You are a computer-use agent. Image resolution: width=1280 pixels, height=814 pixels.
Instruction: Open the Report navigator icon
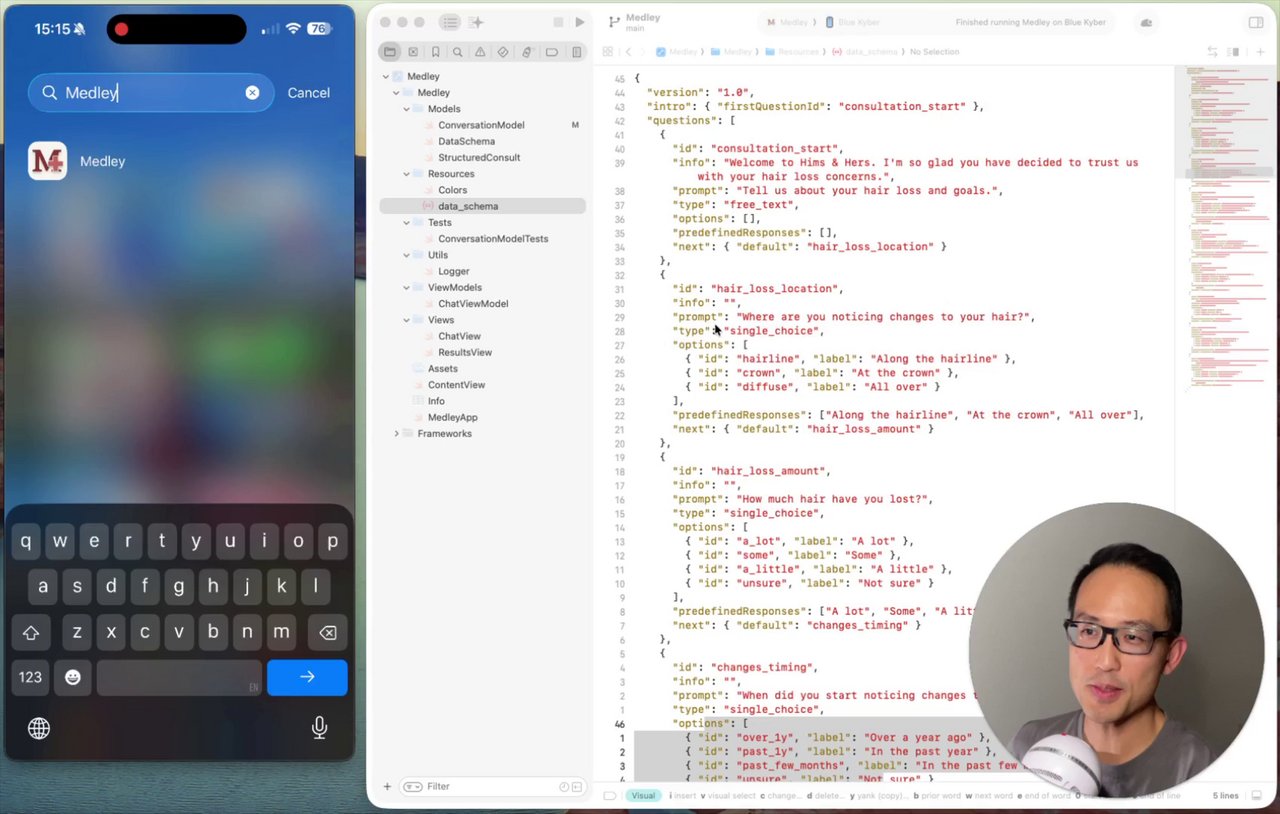point(577,52)
